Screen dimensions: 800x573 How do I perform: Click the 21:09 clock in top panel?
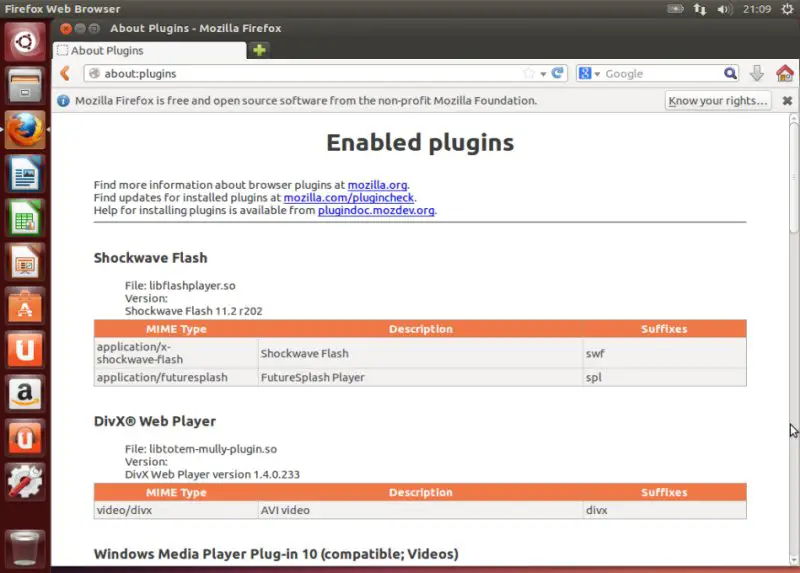(x=757, y=9)
